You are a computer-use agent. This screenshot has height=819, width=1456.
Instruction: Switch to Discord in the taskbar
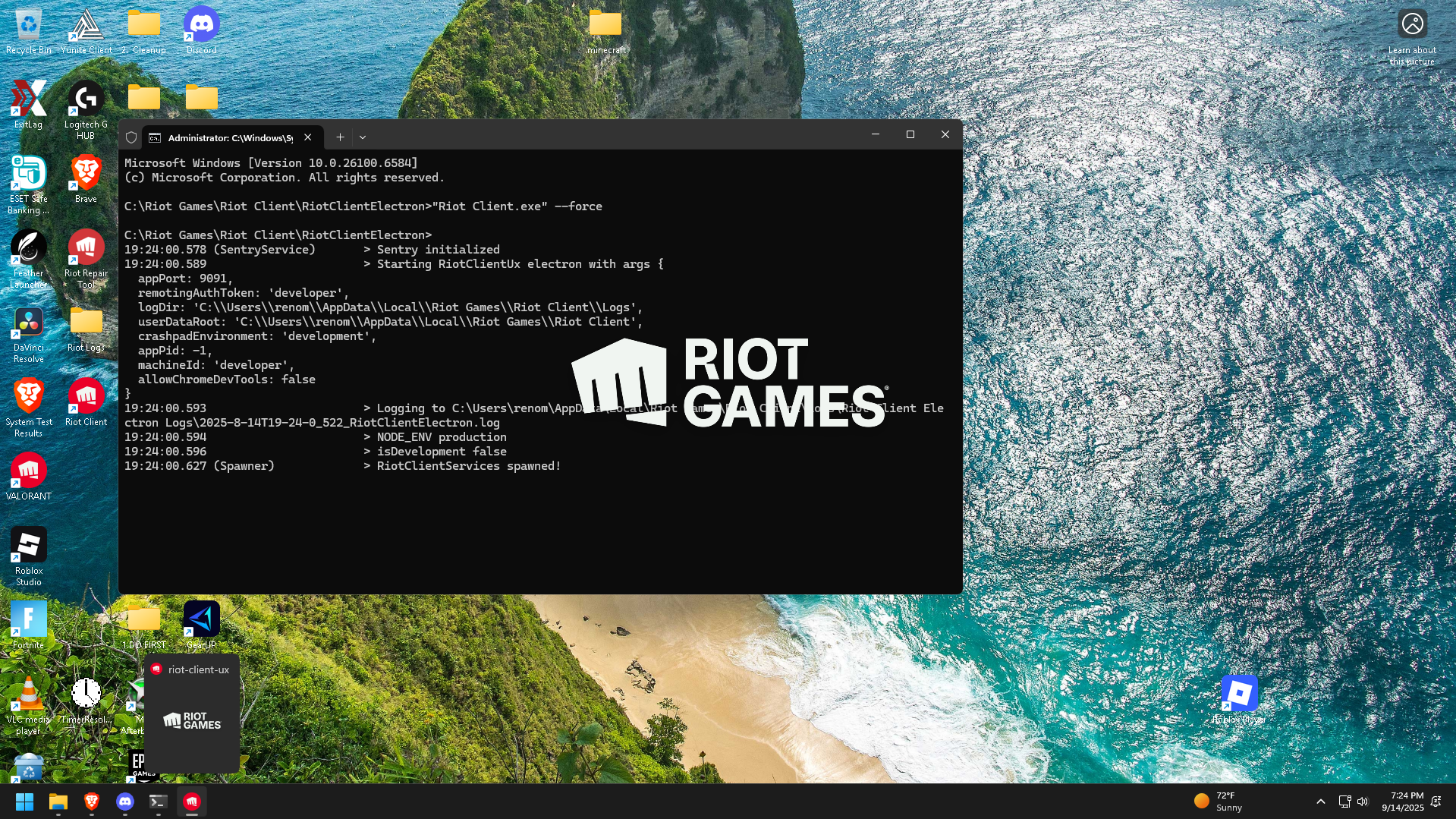[x=125, y=802]
